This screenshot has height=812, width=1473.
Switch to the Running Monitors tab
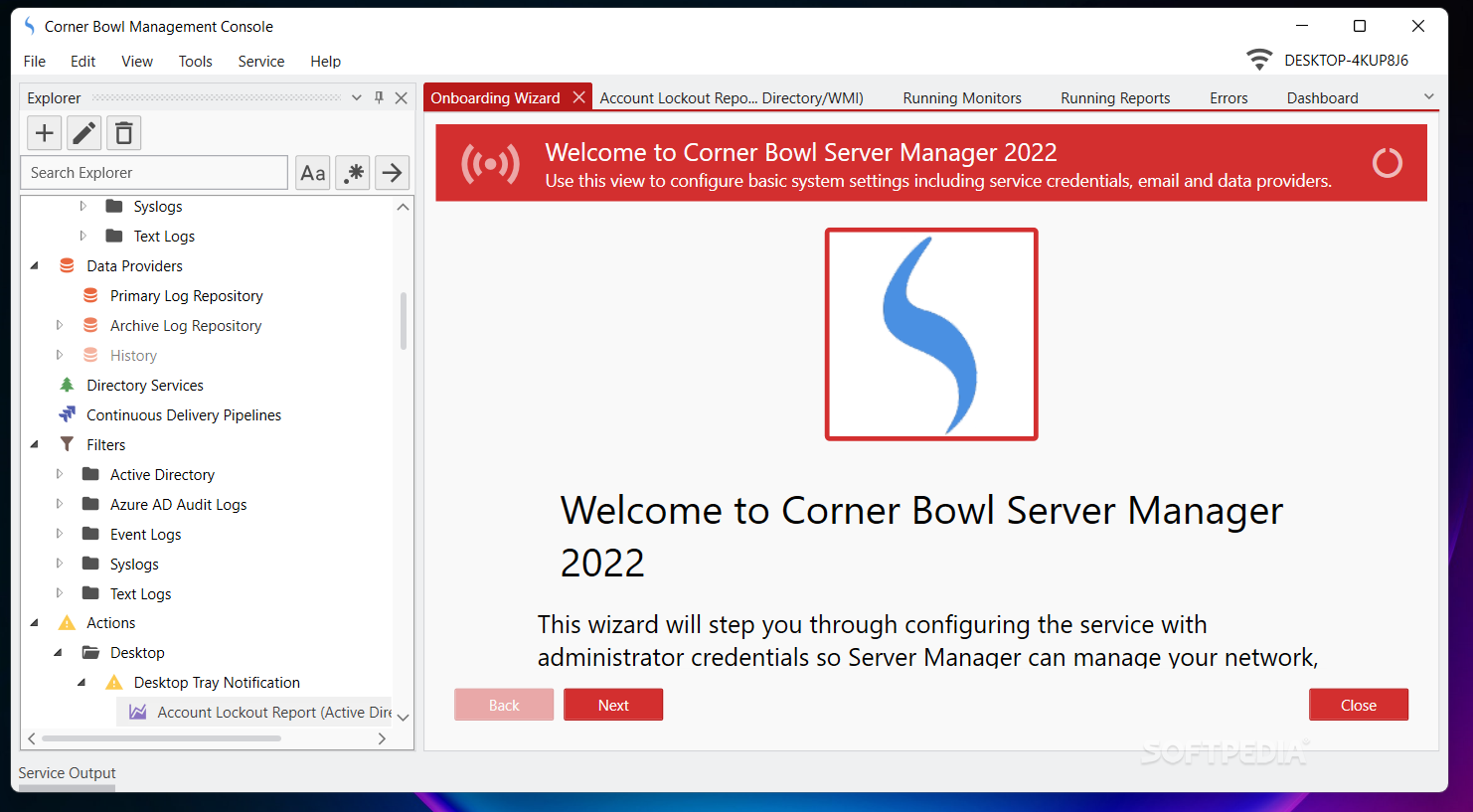click(962, 98)
